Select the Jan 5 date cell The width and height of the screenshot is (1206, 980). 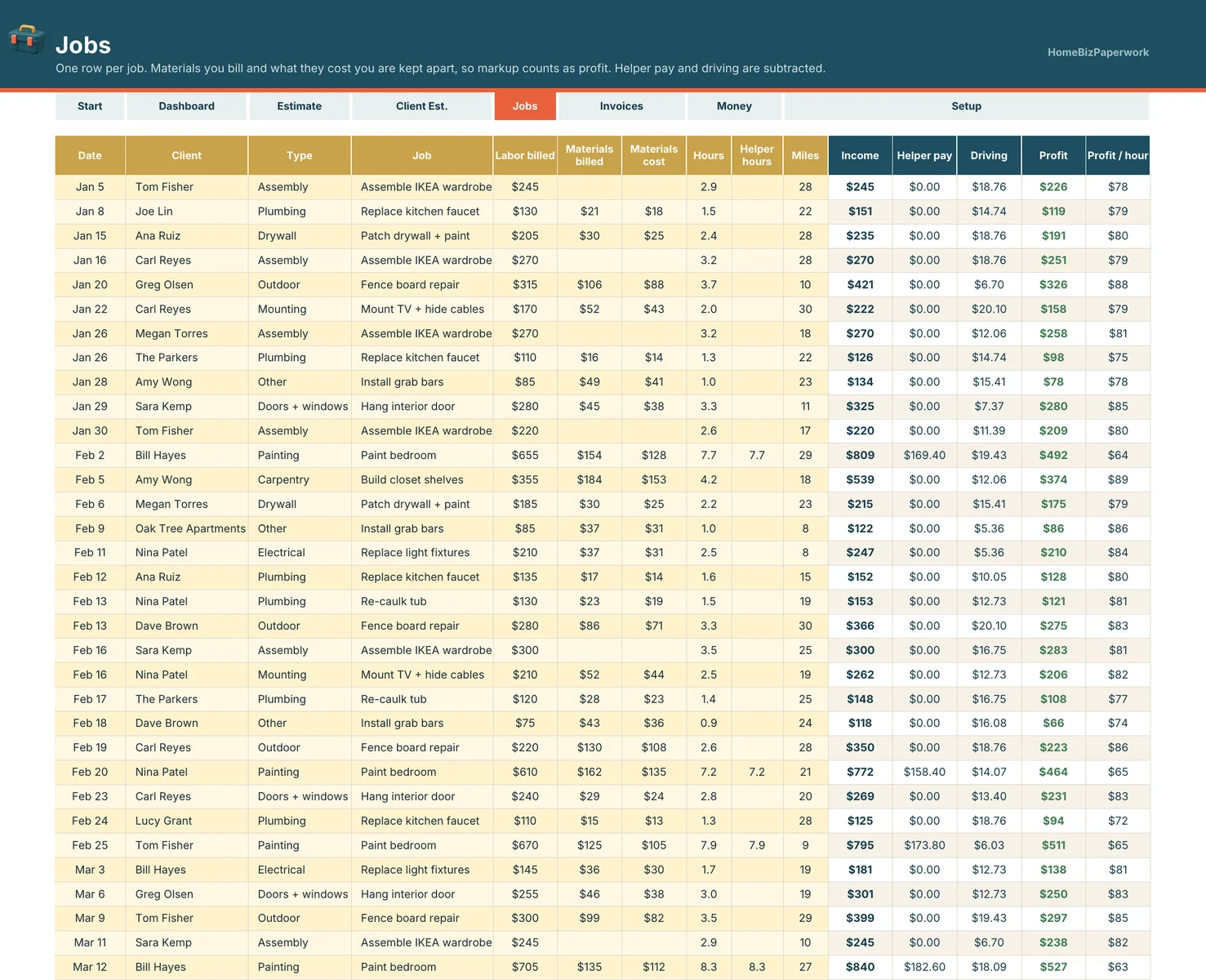90,187
